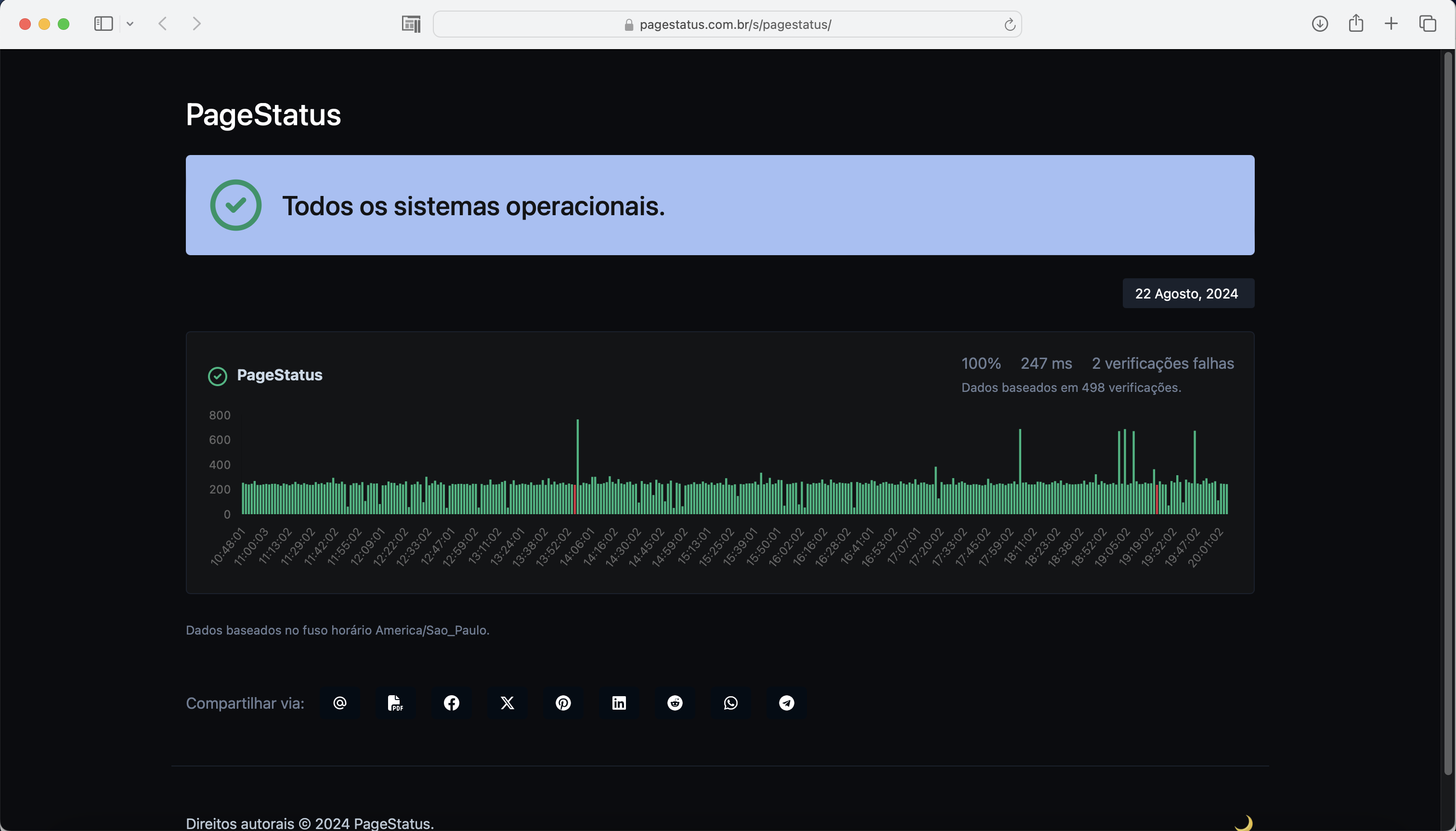Reload the page in address bar
Screen dimensions: 1456x831
click(x=1009, y=25)
